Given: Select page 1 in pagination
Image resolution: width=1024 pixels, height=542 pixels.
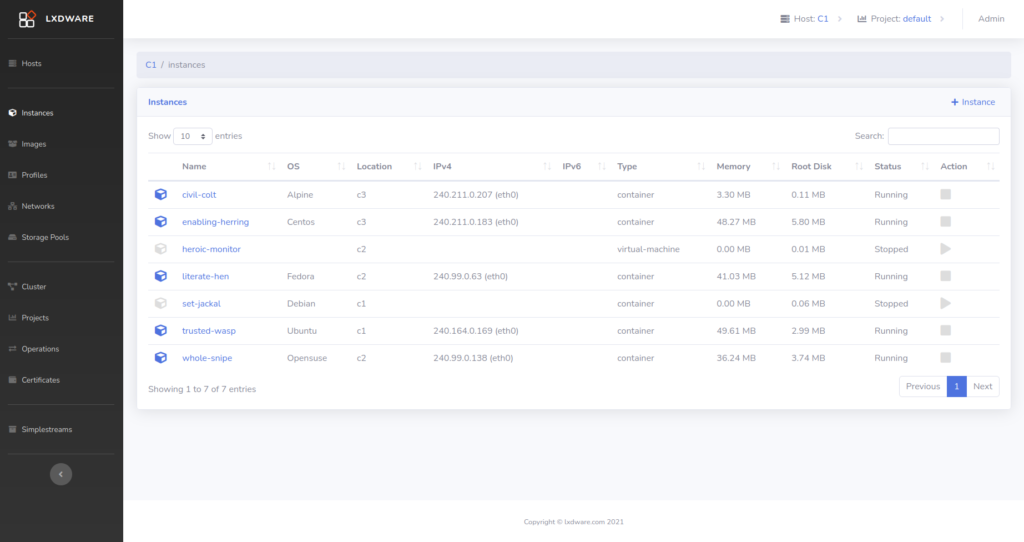Looking at the screenshot, I should coord(957,387).
